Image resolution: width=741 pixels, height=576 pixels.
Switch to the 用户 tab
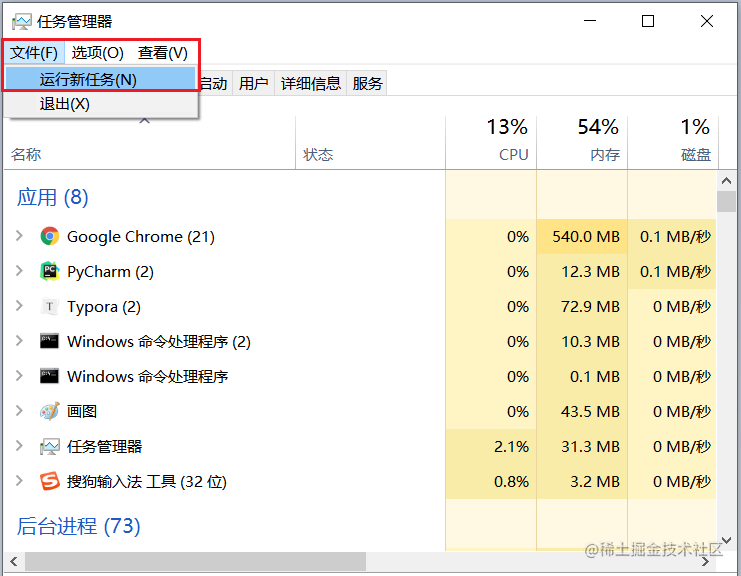click(253, 84)
